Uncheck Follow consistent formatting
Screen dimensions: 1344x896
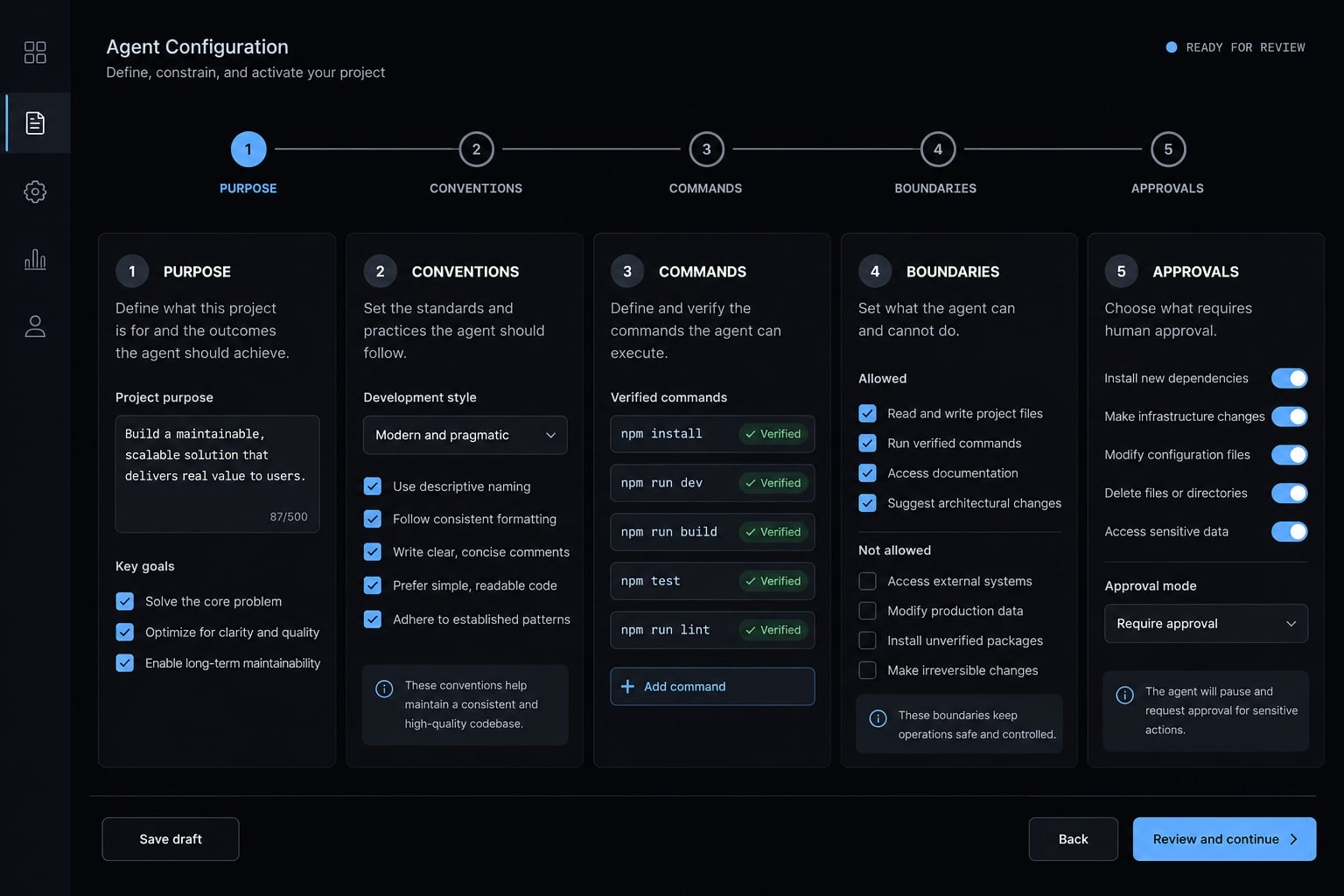point(373,519)
